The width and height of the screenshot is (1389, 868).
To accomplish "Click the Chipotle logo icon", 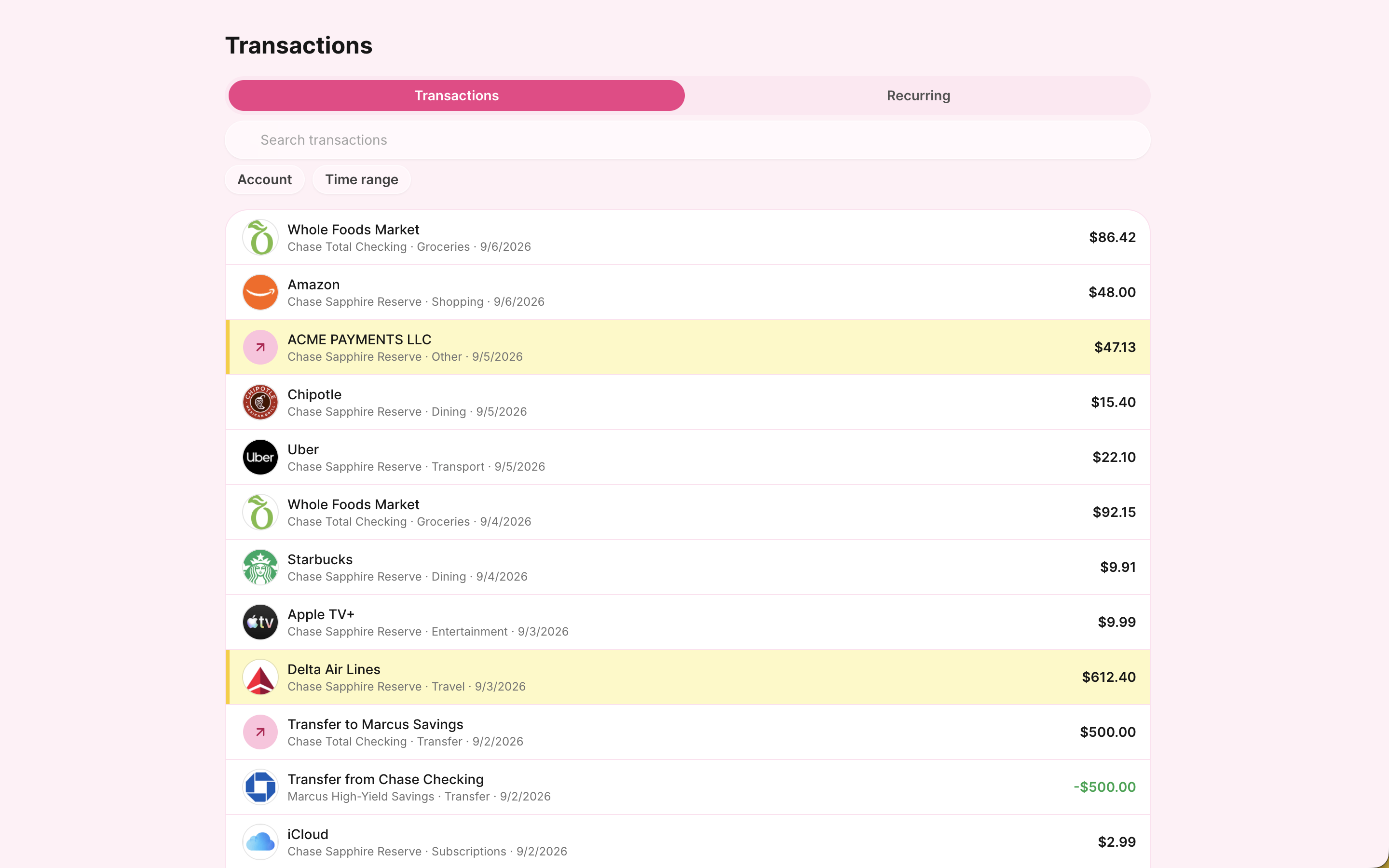I will point(260,403).
